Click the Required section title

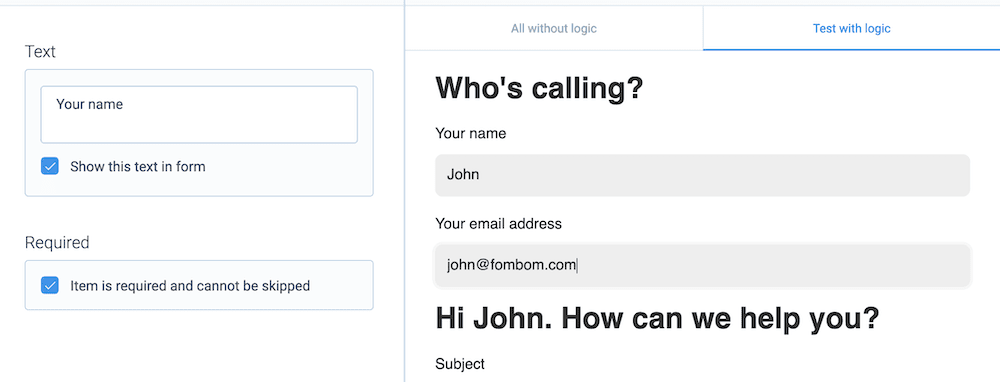tap(57, 242)
